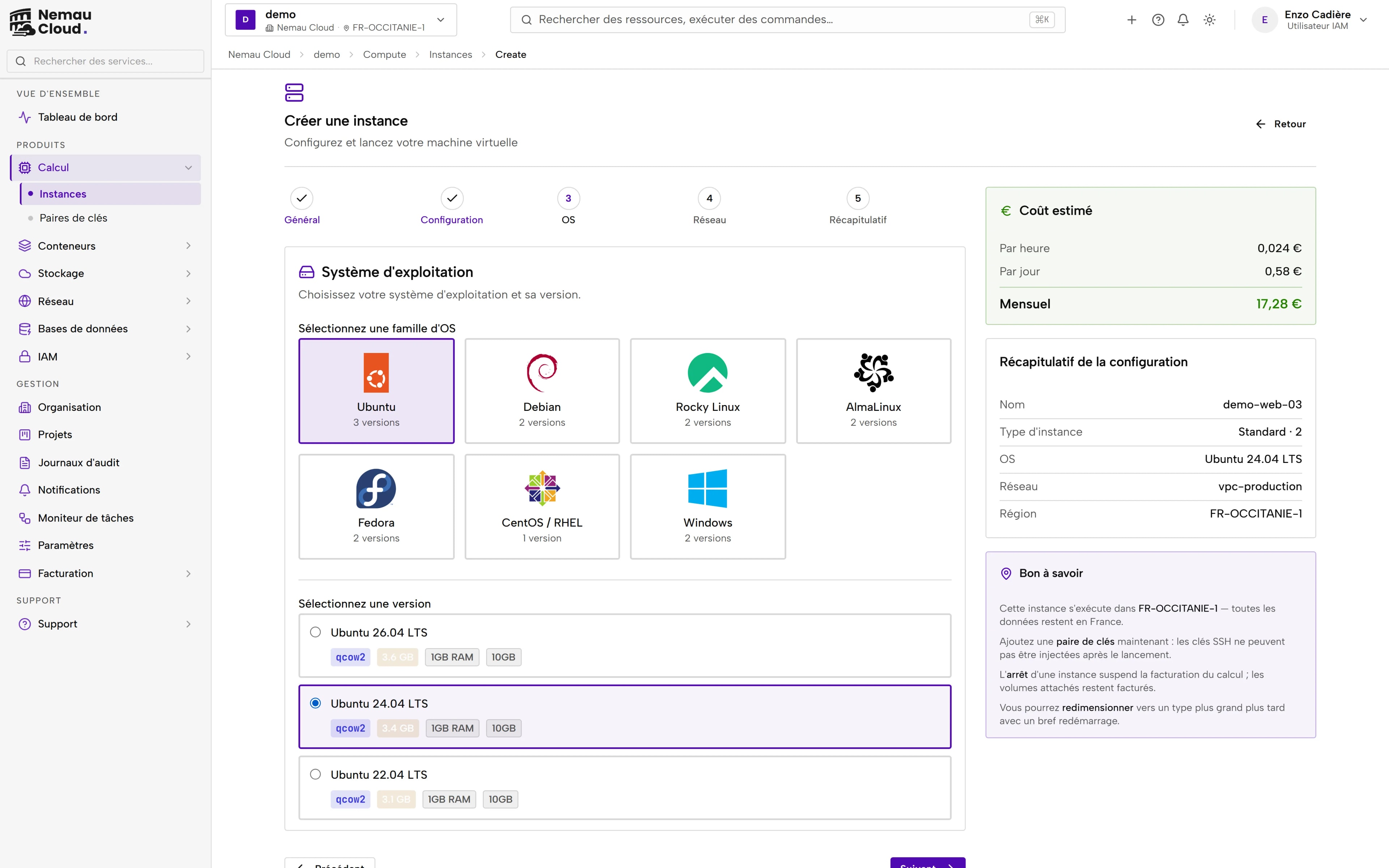1389x868 pixels.
Task: Go to the Général wizard step
Action: (302, 206)
